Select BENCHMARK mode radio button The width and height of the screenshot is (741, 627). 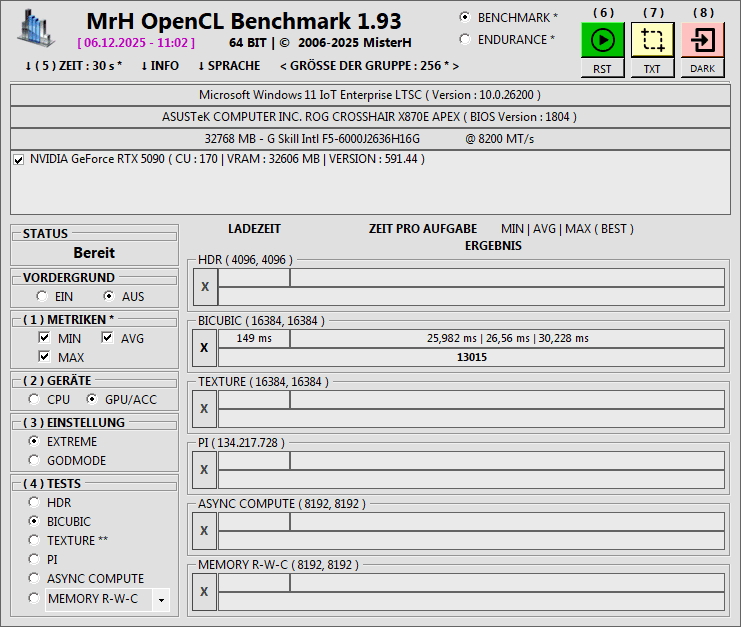coord(465,17)
